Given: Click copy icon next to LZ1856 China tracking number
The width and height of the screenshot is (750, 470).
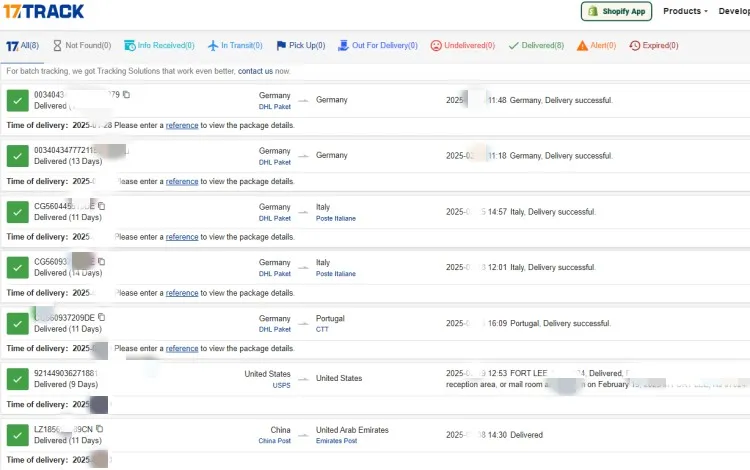Looking at the screenshot, I should 100,429.
